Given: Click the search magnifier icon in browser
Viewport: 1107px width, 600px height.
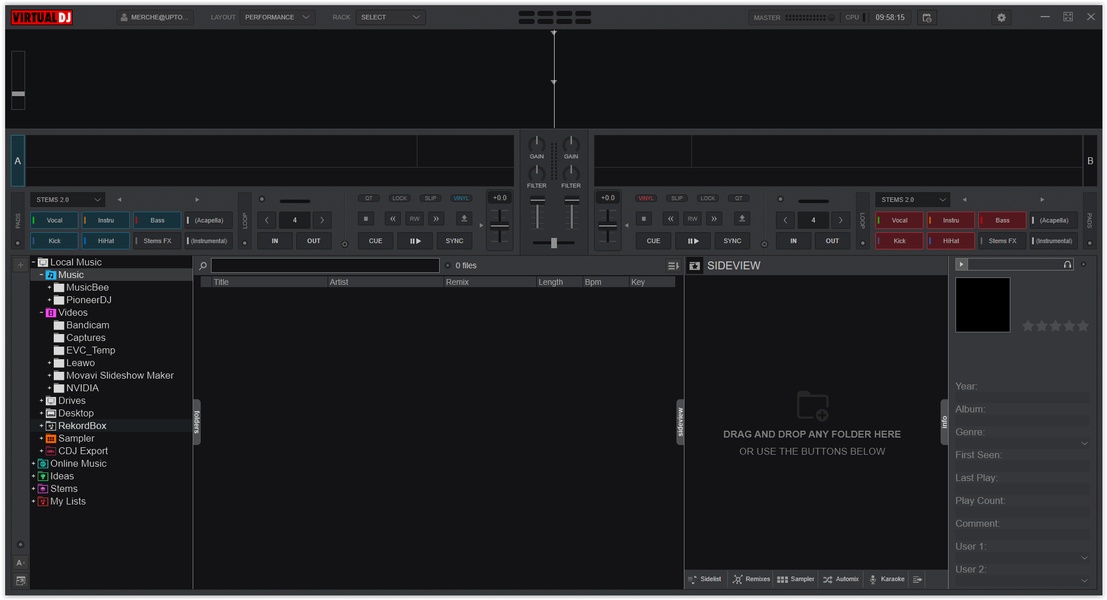Looking at the screenshot, I should tap(203, 266).
